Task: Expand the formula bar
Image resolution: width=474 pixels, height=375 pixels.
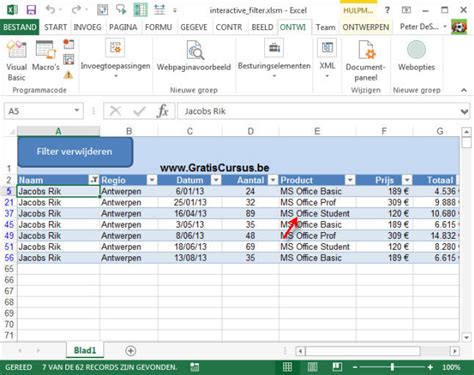Action: pos(464,112)
